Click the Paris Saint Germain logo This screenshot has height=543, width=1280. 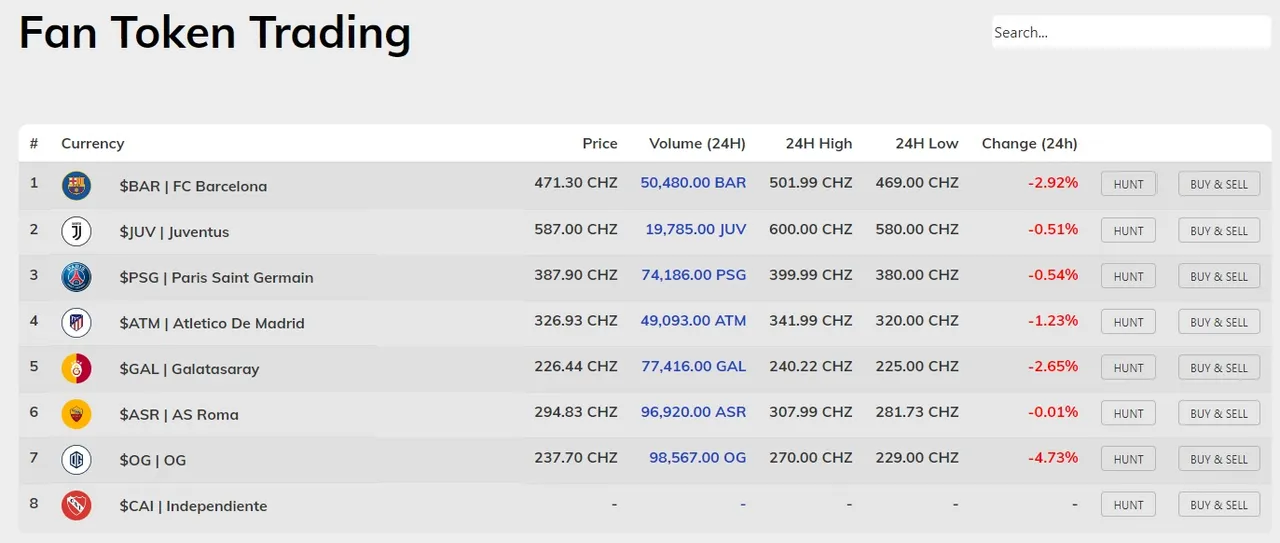[76, 277]
